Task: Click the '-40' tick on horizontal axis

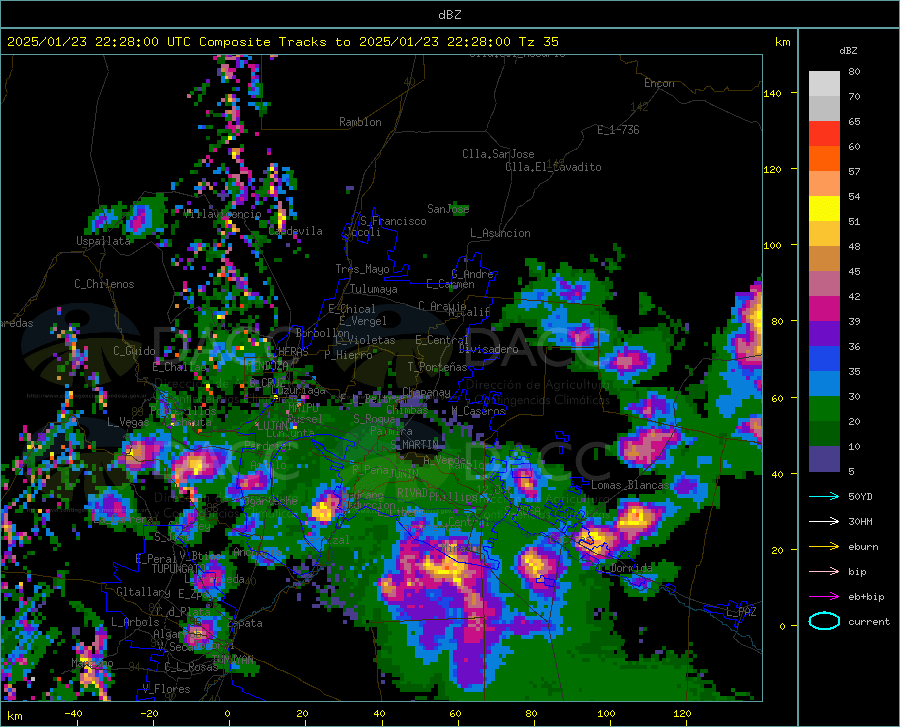Action: pos(73,714)
